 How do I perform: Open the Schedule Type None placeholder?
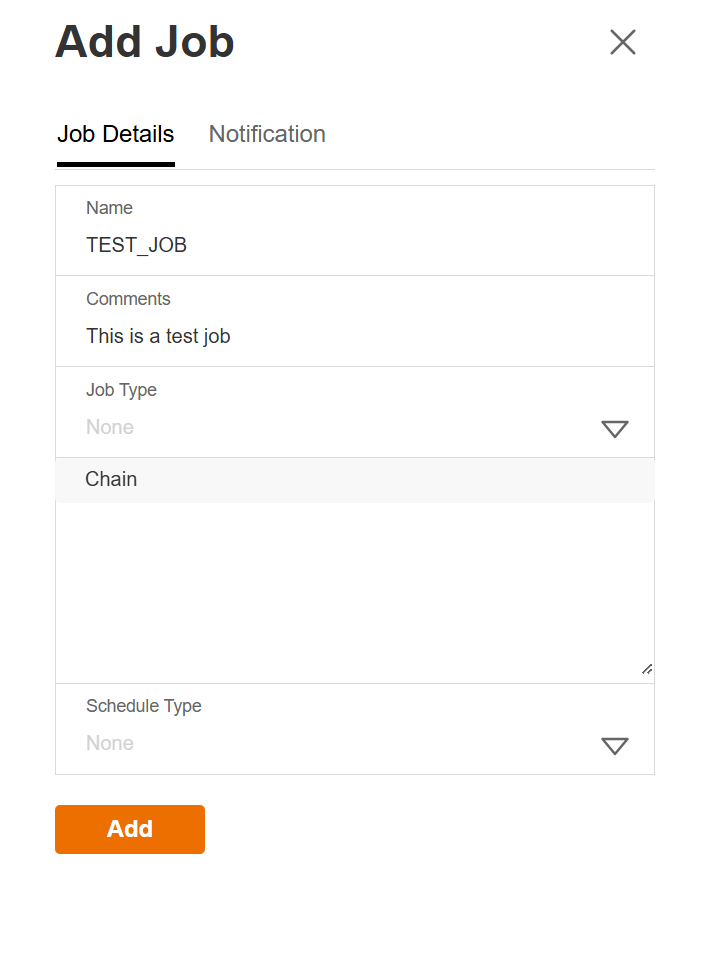(110, 743)
